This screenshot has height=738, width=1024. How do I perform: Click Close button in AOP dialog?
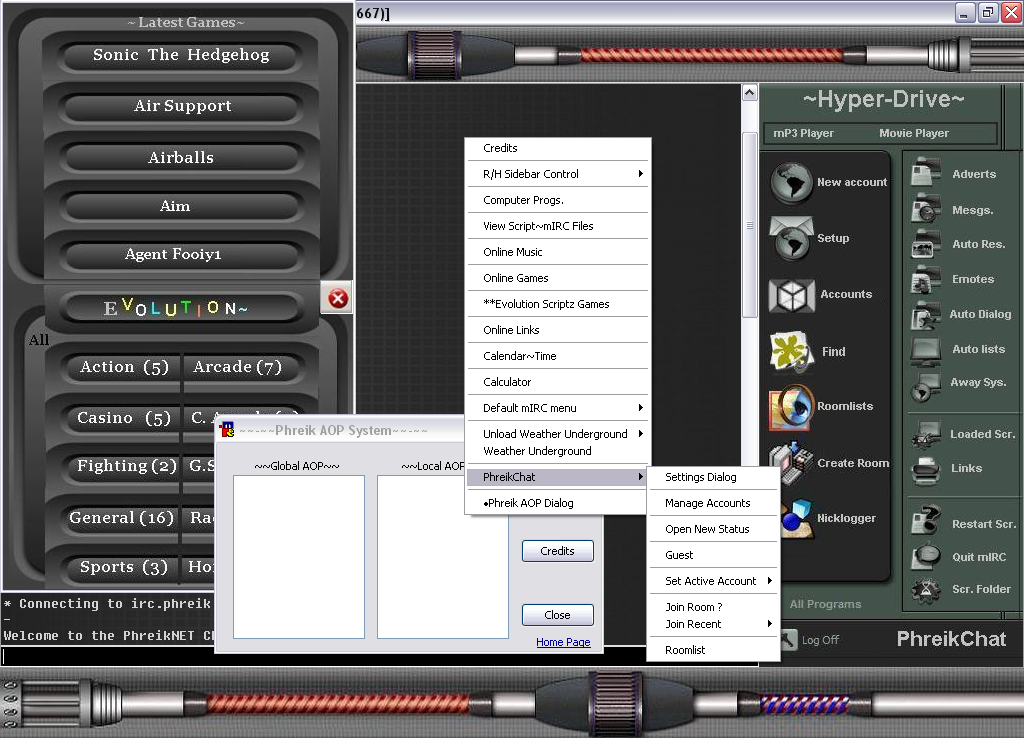[x=558, y=615]
